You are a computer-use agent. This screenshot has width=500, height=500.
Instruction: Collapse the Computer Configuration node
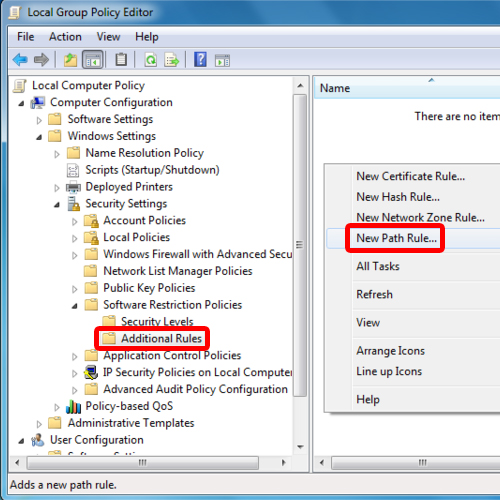pos(21,104)
